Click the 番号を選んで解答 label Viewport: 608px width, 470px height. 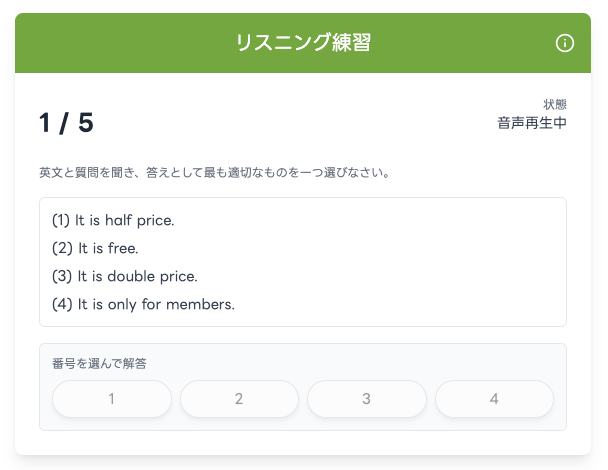(x=99, y=363)
